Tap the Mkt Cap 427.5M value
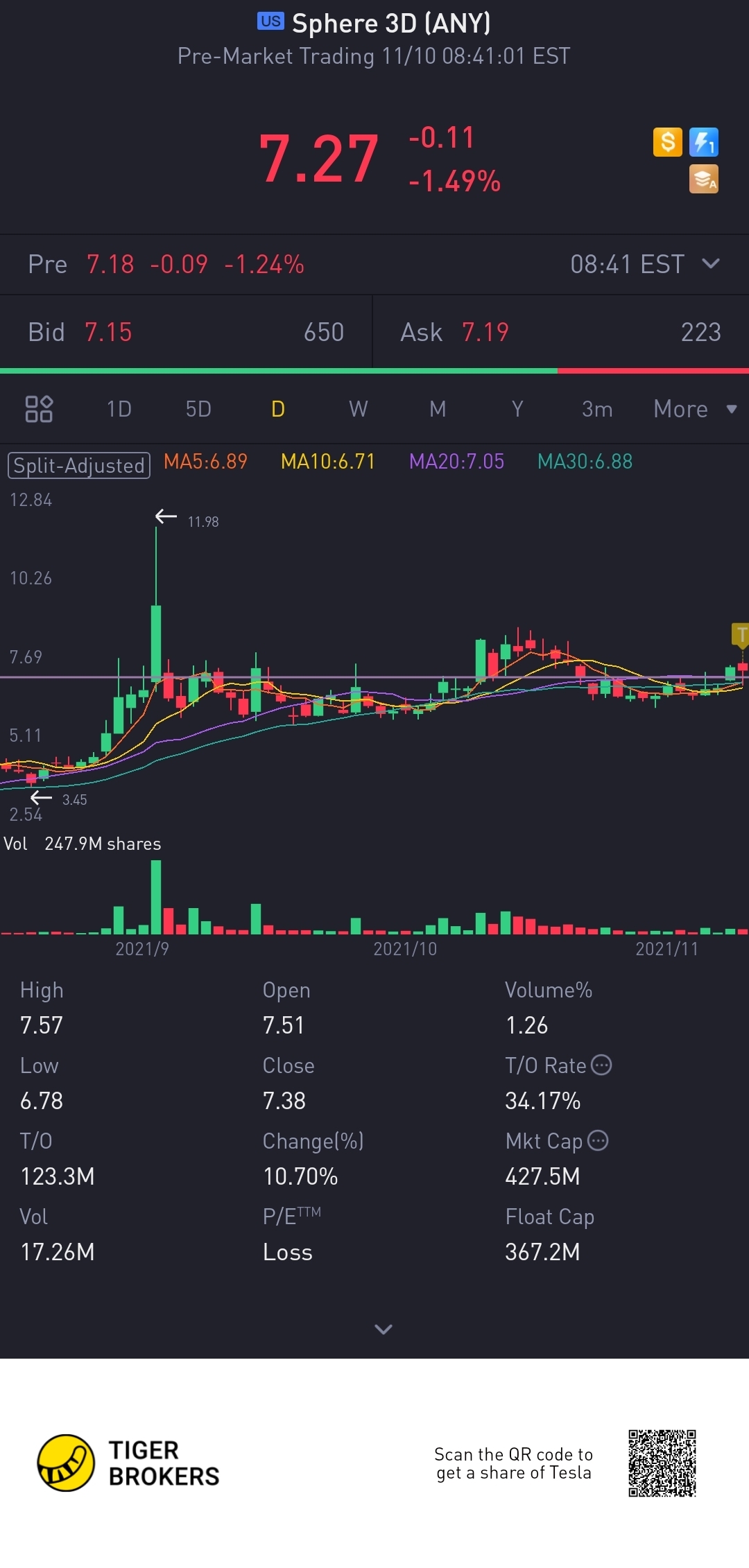This screenshot has width=749, height=1568. point(542,1176)
